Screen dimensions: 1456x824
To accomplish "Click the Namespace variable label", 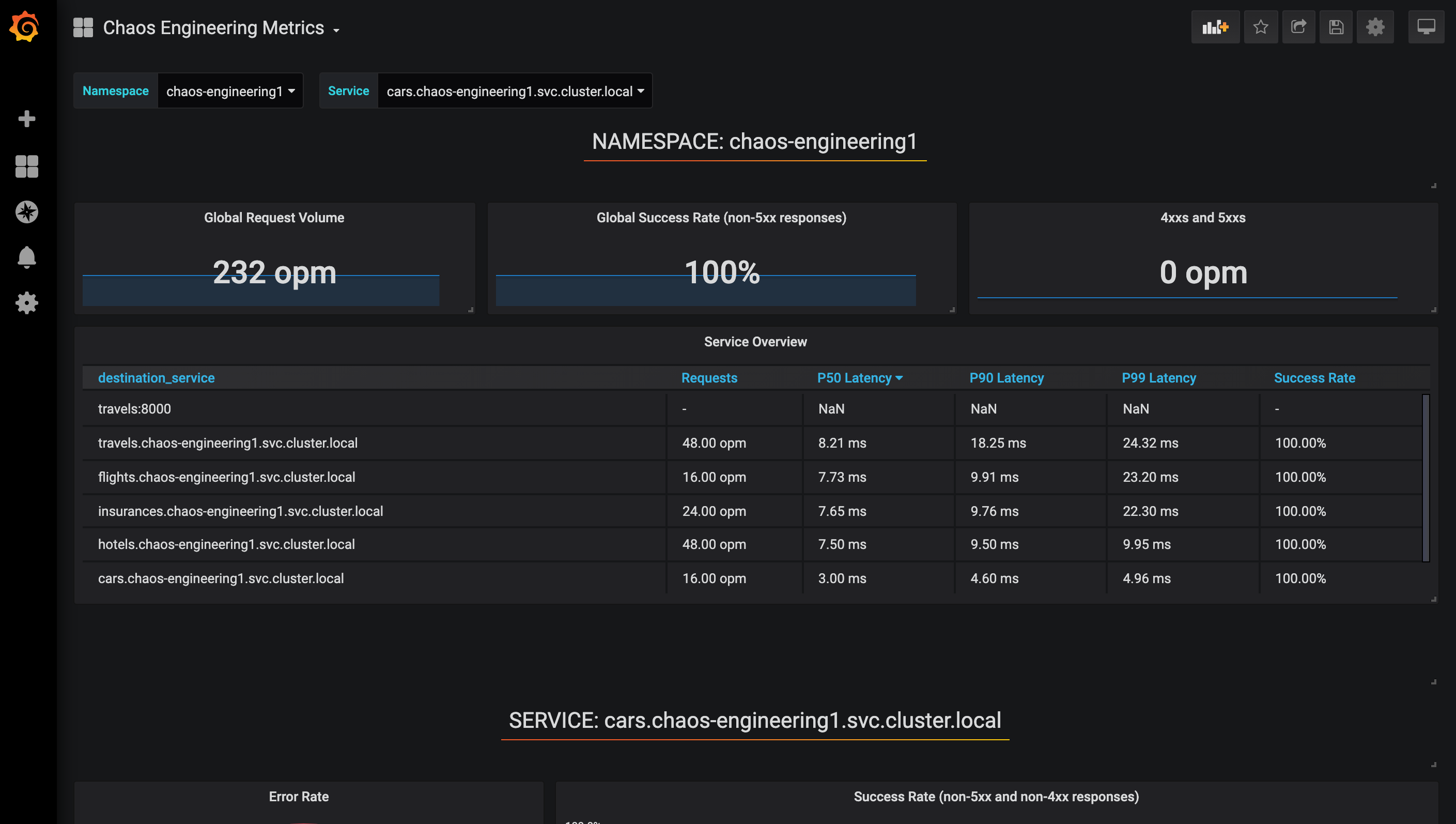I will [x=115, y=90].
